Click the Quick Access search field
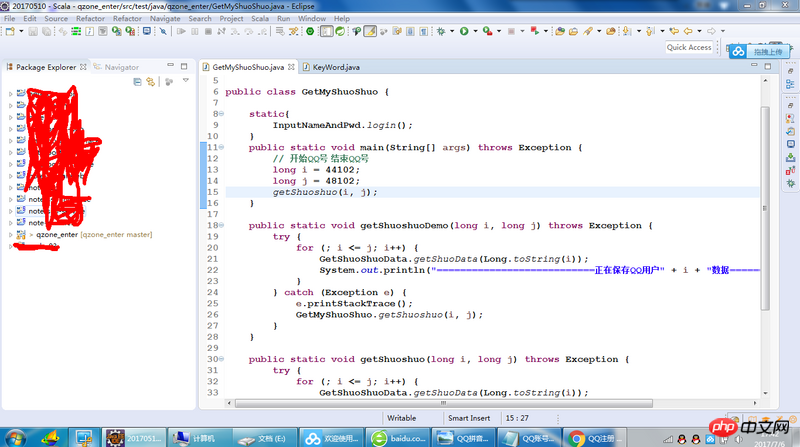 689,47
